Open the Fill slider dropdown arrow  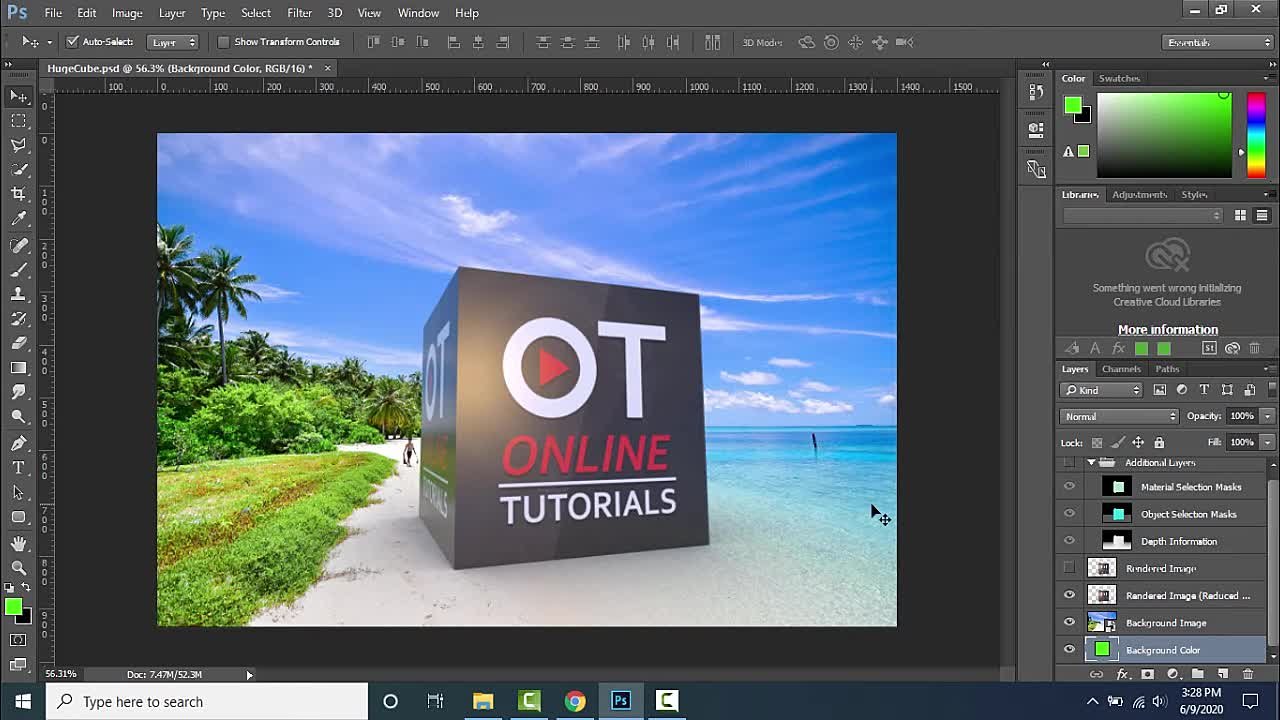[1268, 442]
